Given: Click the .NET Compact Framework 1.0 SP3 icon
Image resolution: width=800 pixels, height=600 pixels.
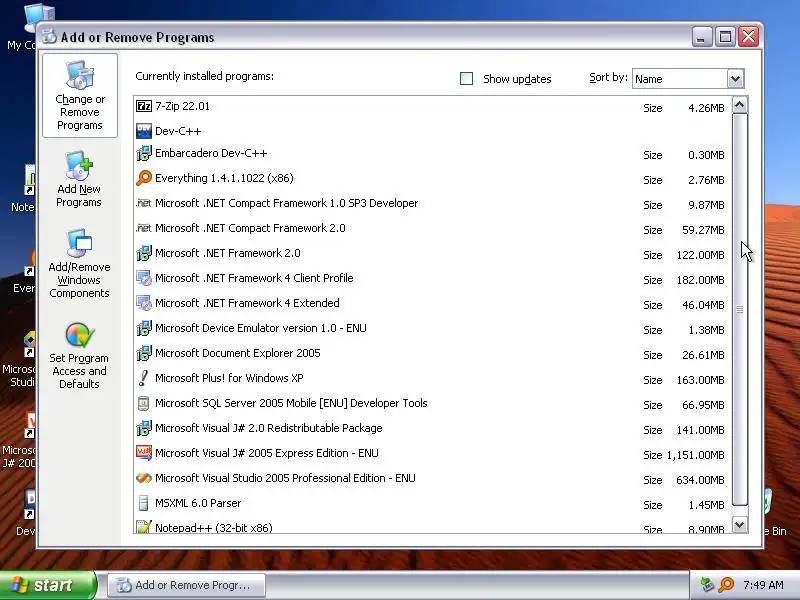Looking at the screenshot, I should pos(144,203).
